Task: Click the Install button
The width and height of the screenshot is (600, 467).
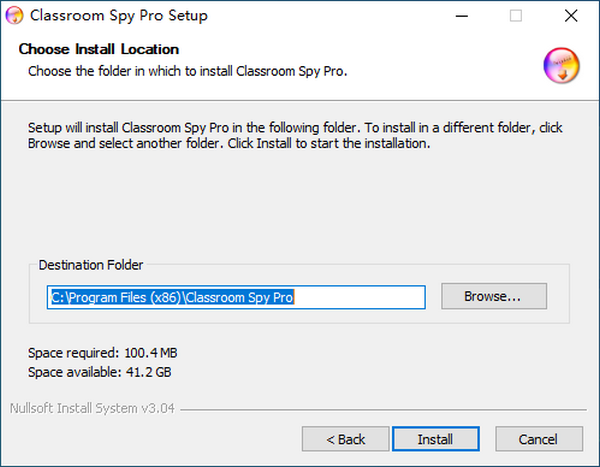Action: 435,439
